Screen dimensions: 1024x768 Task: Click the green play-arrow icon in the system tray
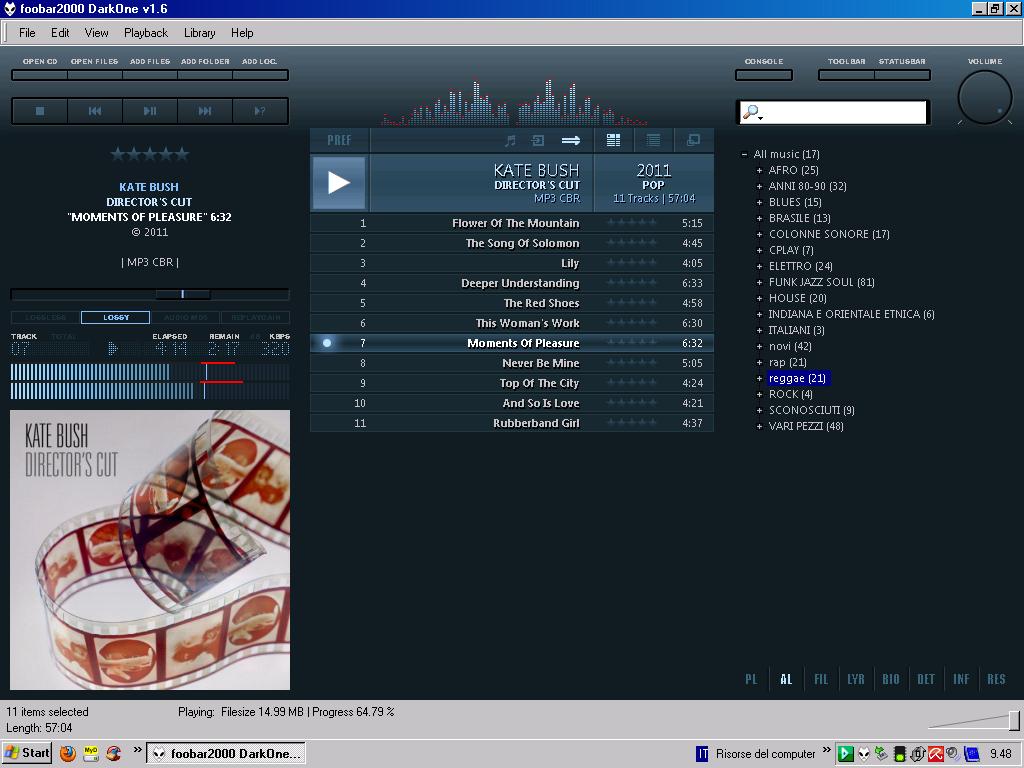845,754
